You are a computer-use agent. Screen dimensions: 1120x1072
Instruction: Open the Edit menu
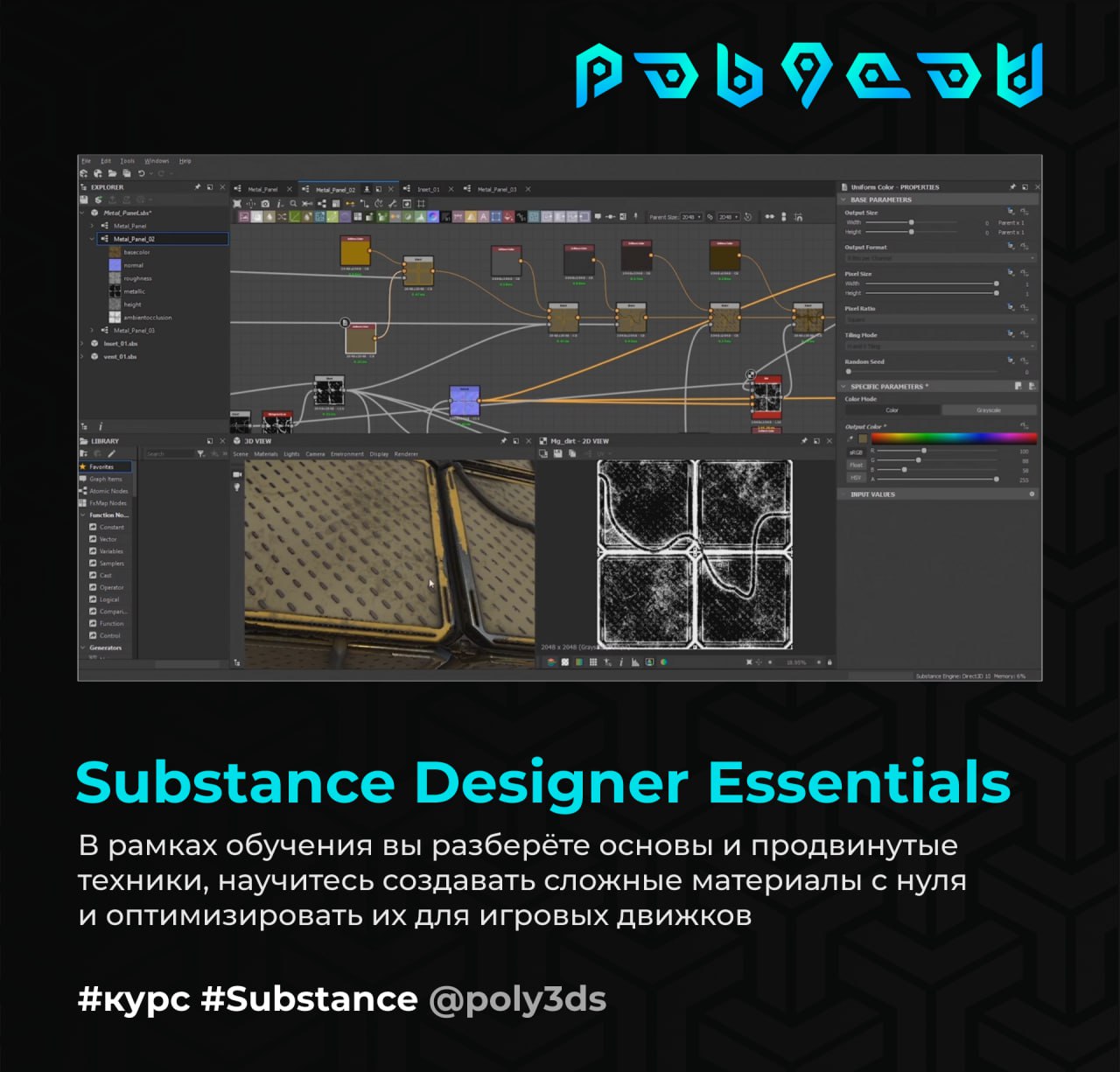pyautogui.click(x=106, y=161)
